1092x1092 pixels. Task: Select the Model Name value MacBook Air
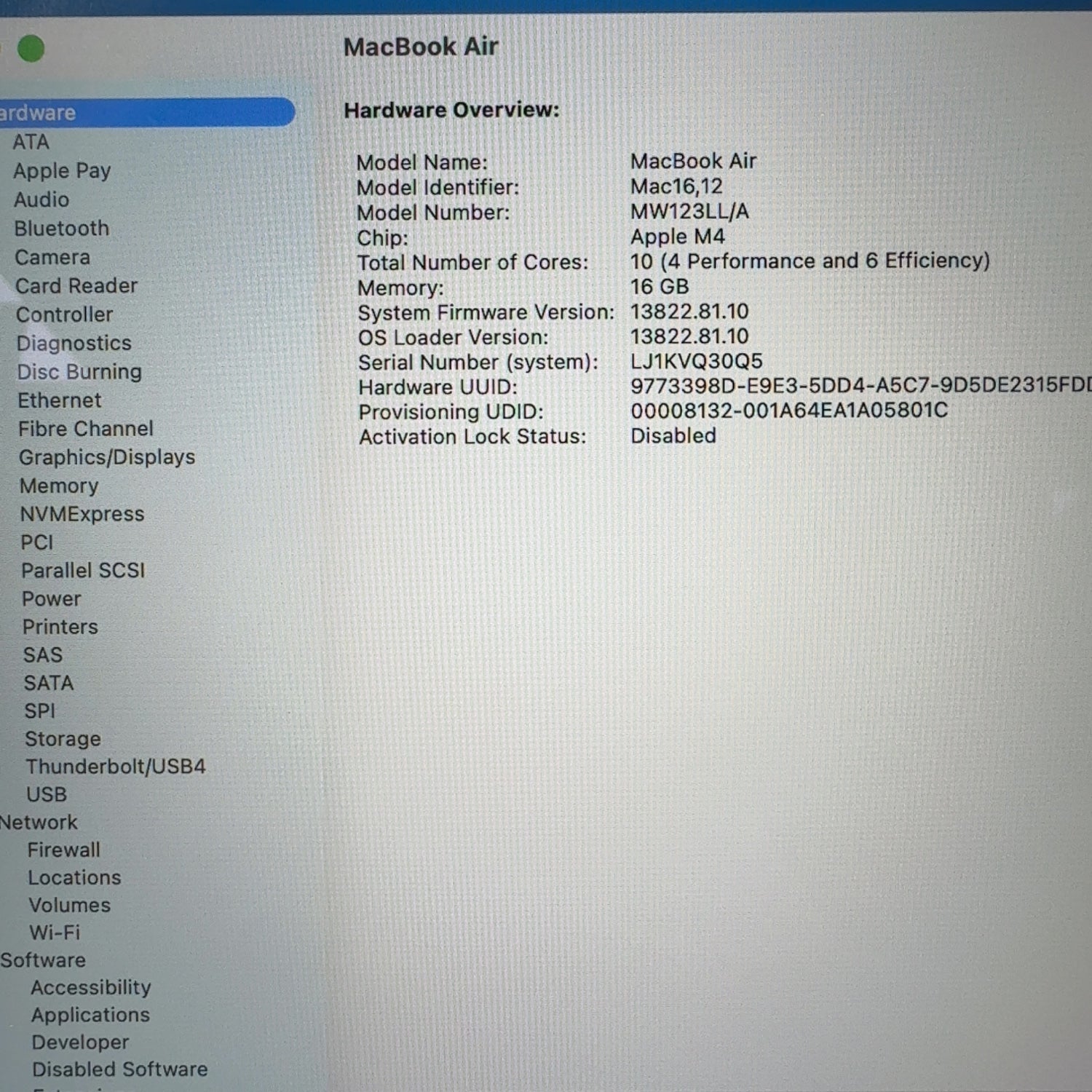coord(693,161)
